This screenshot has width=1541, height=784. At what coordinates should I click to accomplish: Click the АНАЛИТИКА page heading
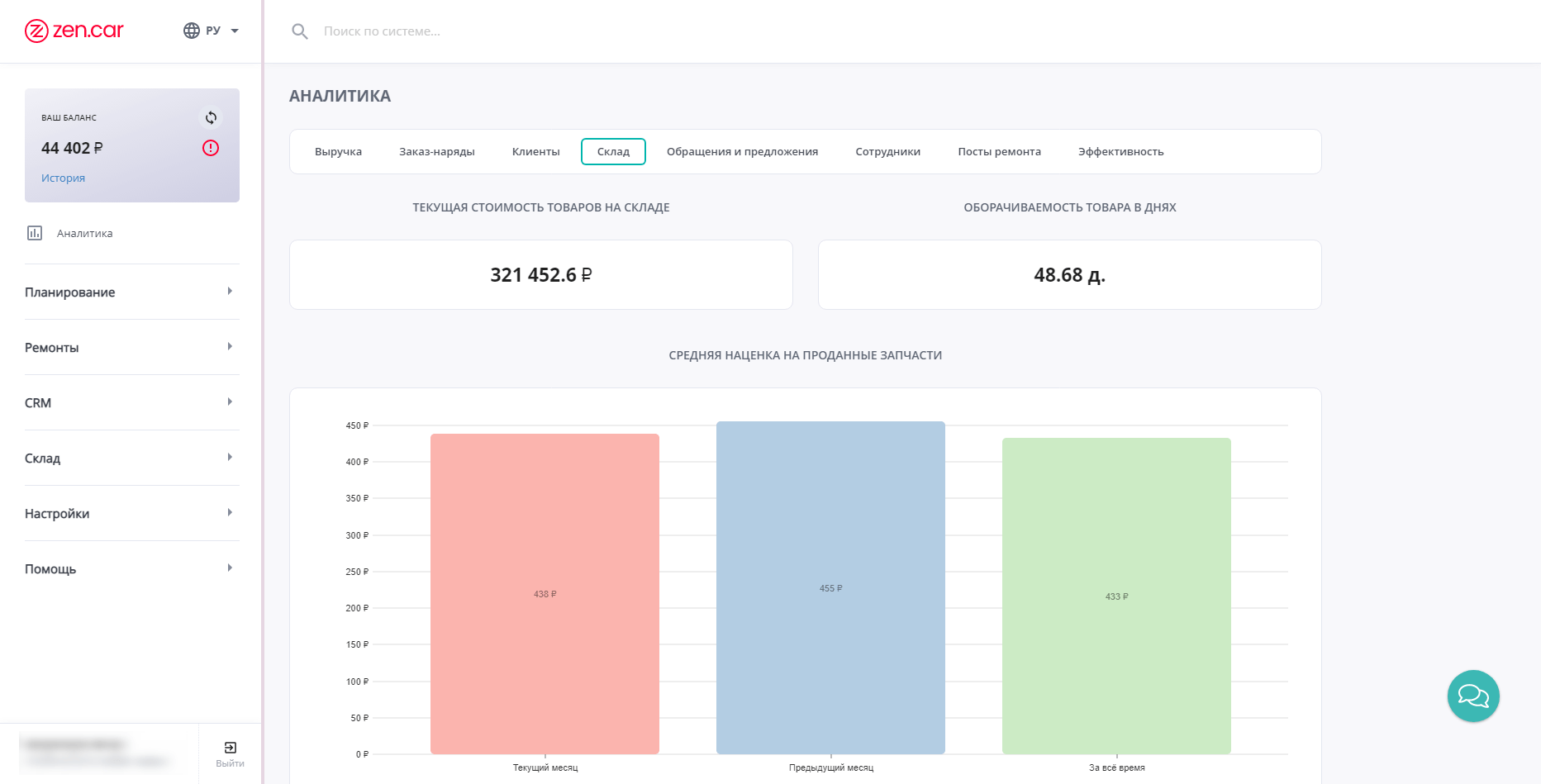coord(340,96)
